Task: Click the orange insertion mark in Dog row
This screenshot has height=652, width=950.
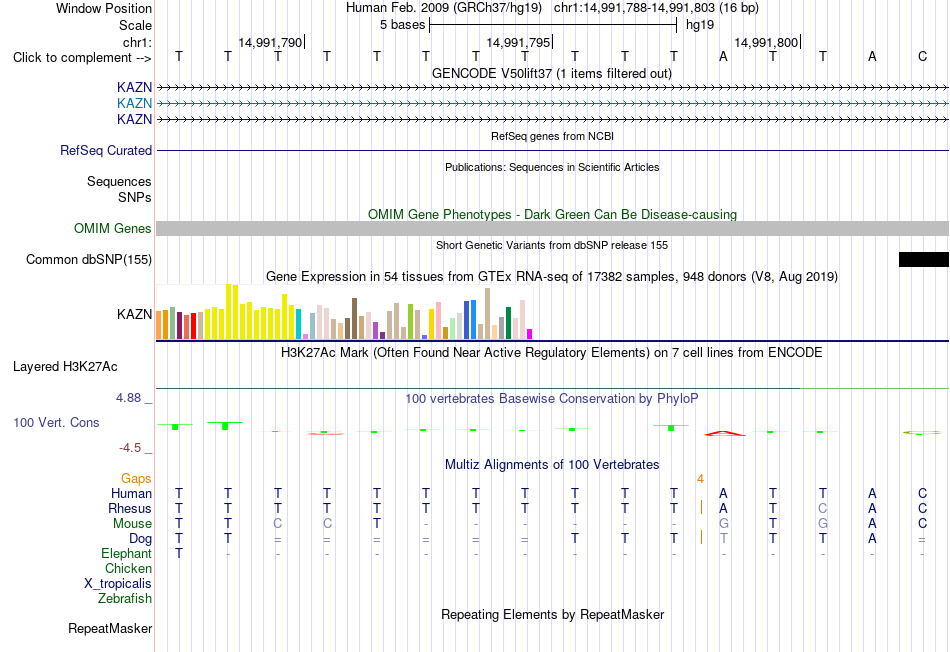Action: click(701, 537)
